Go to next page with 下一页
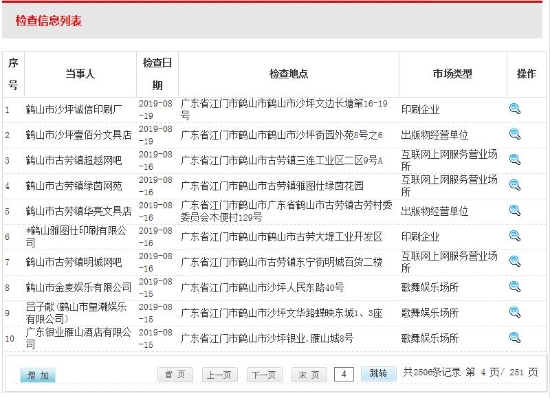Screen dimensions: 550x398 click(264, 375)
